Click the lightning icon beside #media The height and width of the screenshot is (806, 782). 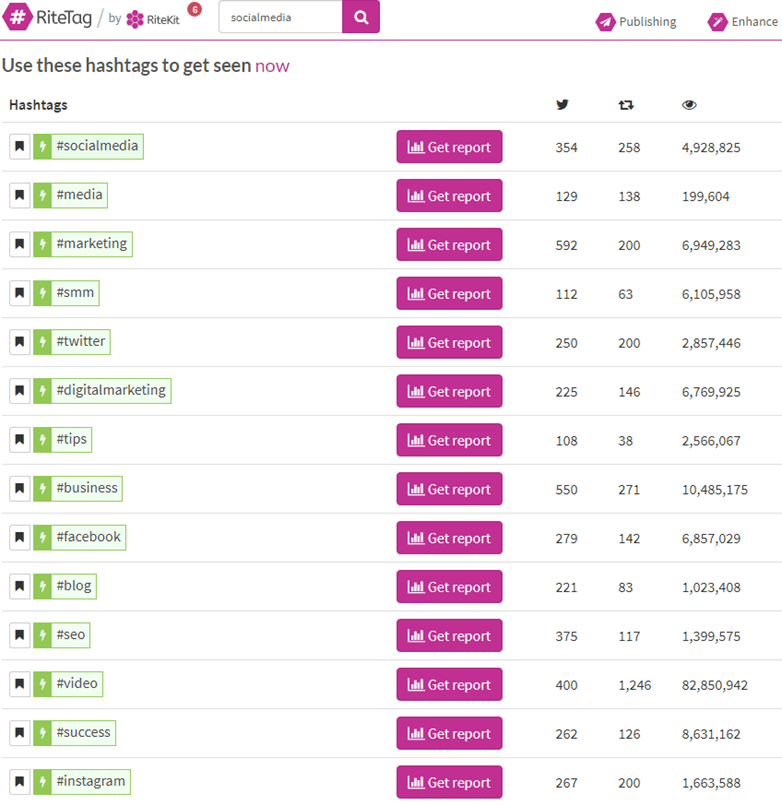(43, 195)
